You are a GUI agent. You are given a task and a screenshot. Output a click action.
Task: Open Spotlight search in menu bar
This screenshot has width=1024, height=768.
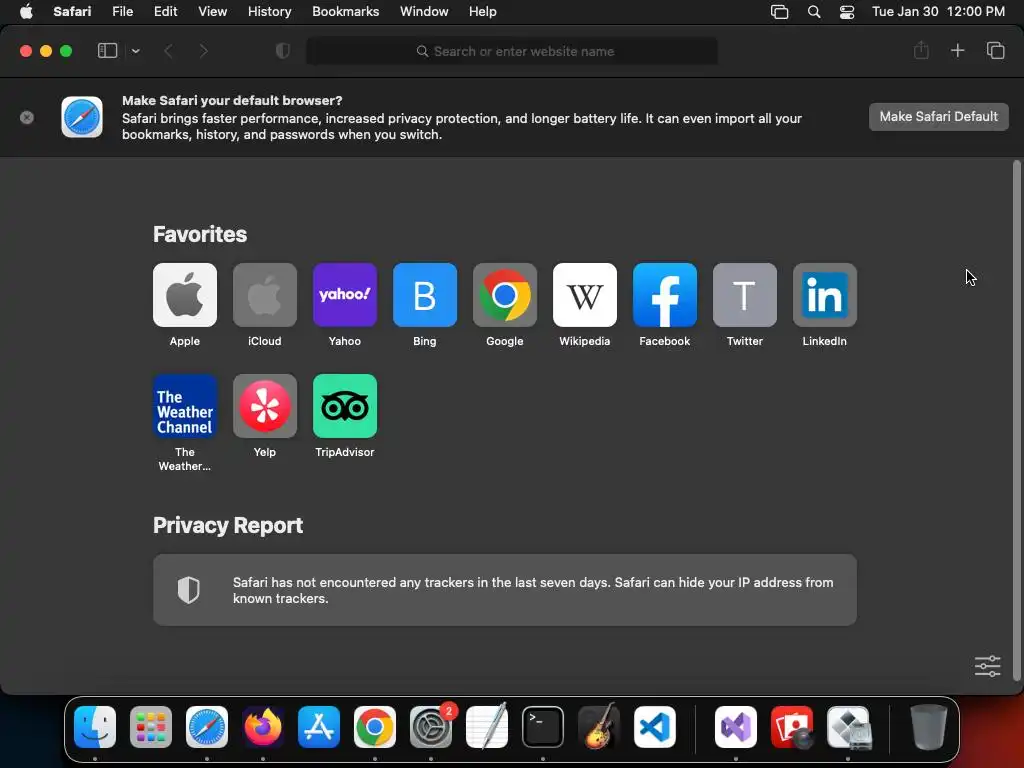pyautogui.click(x=814, y=12)
